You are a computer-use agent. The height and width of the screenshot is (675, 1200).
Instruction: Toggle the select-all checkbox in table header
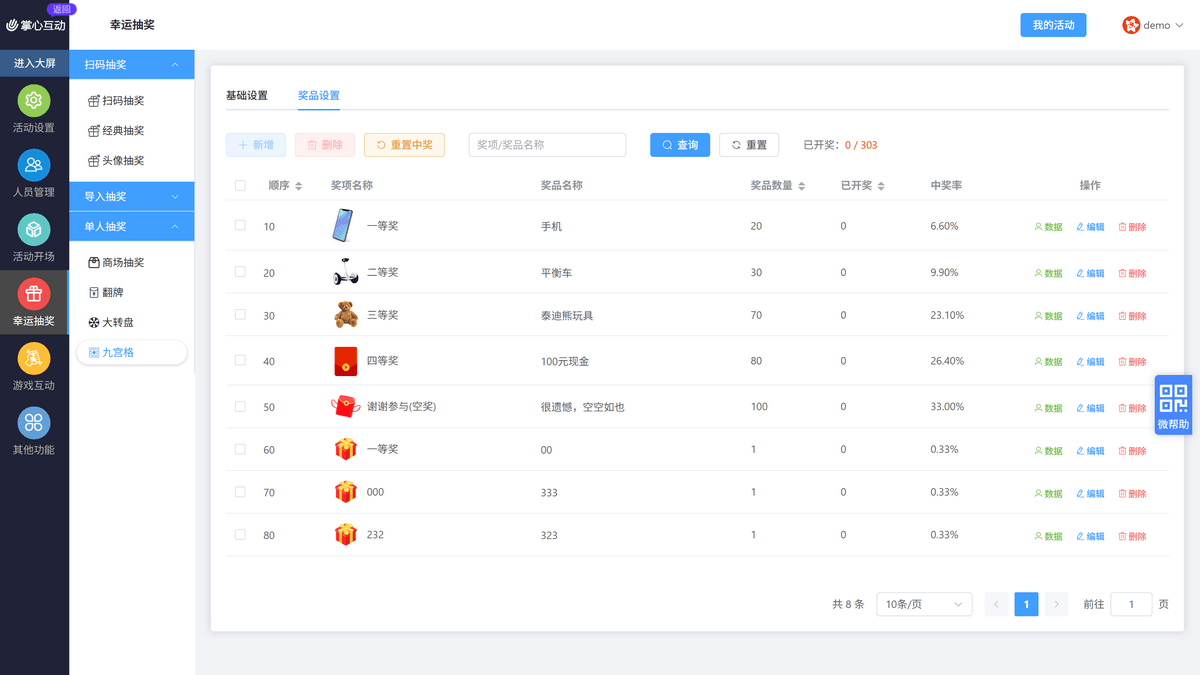[240, 185]
